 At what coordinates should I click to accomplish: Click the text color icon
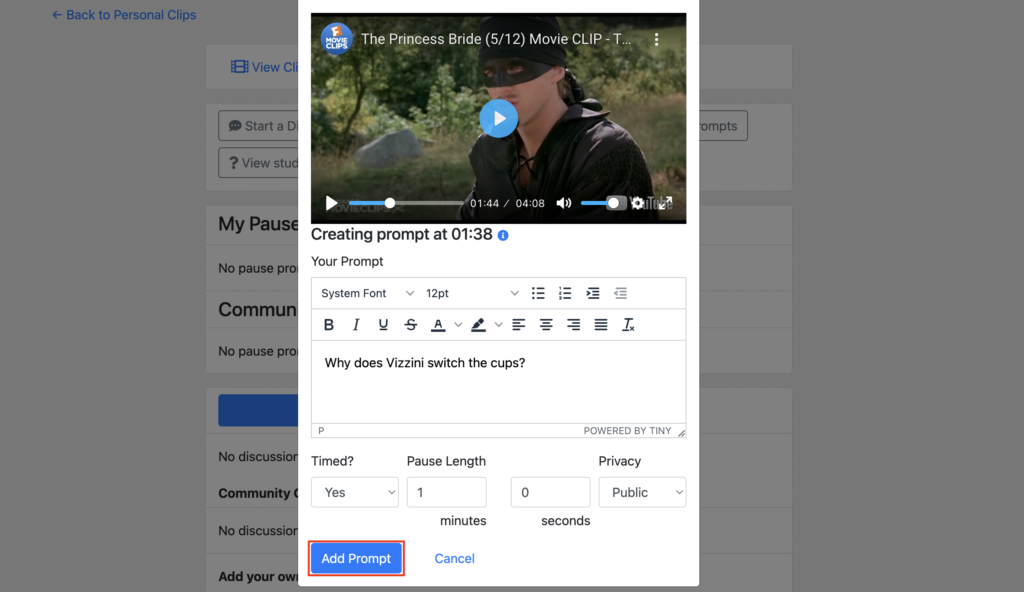tap(438, 325)
